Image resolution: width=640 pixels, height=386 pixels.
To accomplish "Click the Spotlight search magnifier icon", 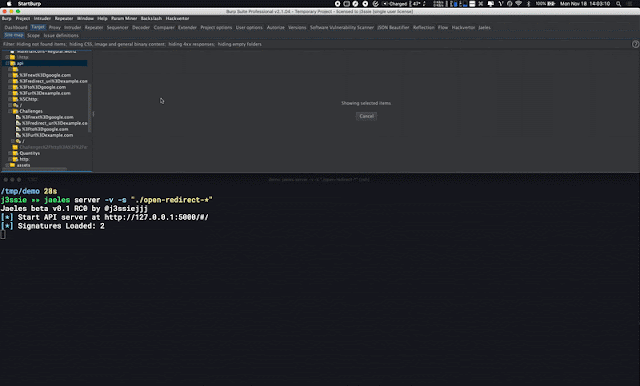I will 619,4.
